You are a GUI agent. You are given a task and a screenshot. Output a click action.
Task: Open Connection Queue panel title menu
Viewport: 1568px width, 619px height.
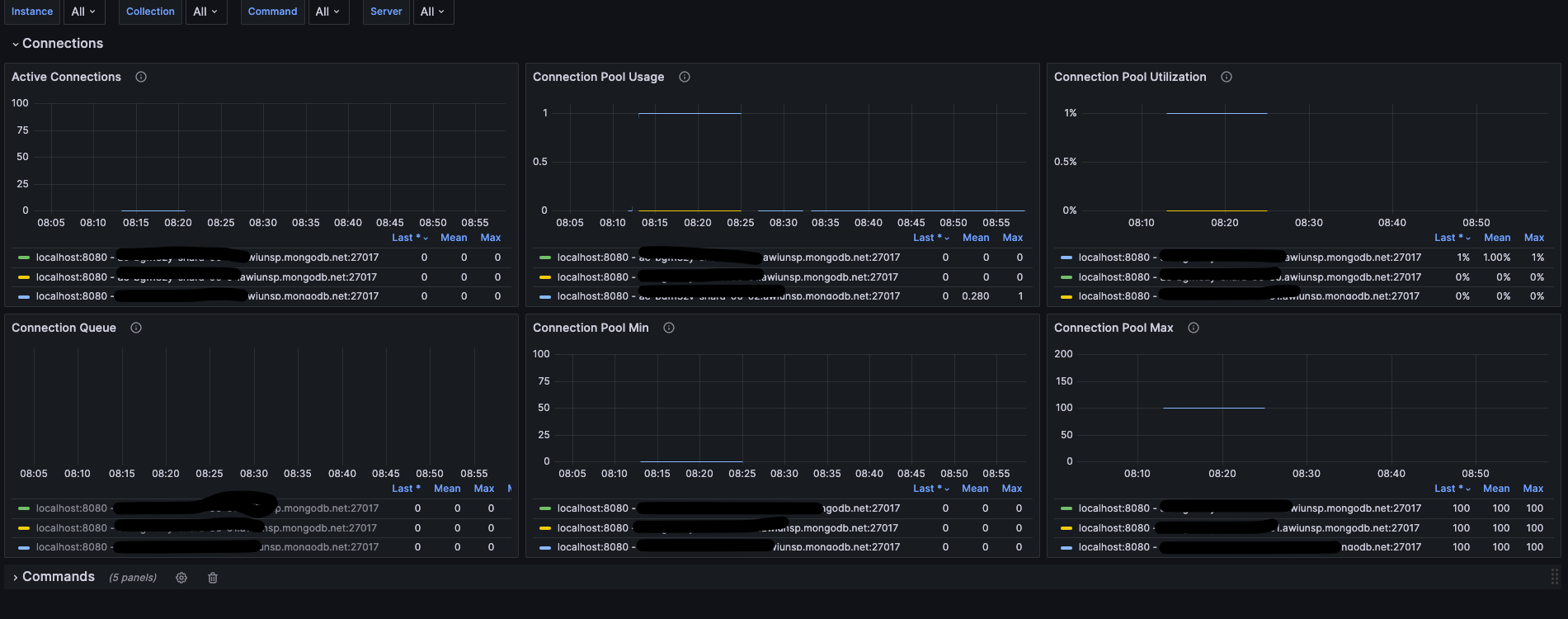(x=64, y=328)
